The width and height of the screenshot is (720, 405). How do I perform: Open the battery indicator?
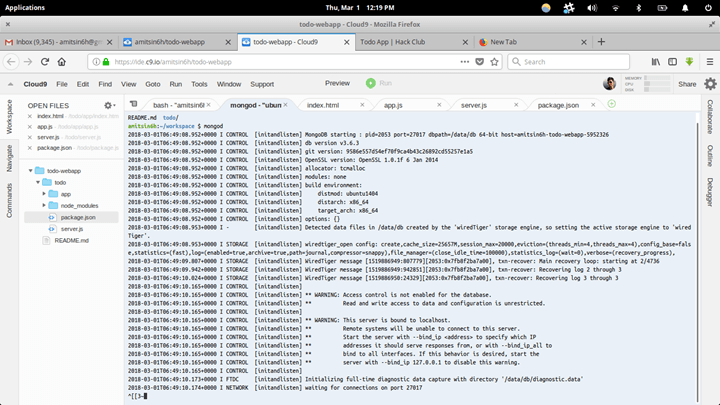click(662, 8)
